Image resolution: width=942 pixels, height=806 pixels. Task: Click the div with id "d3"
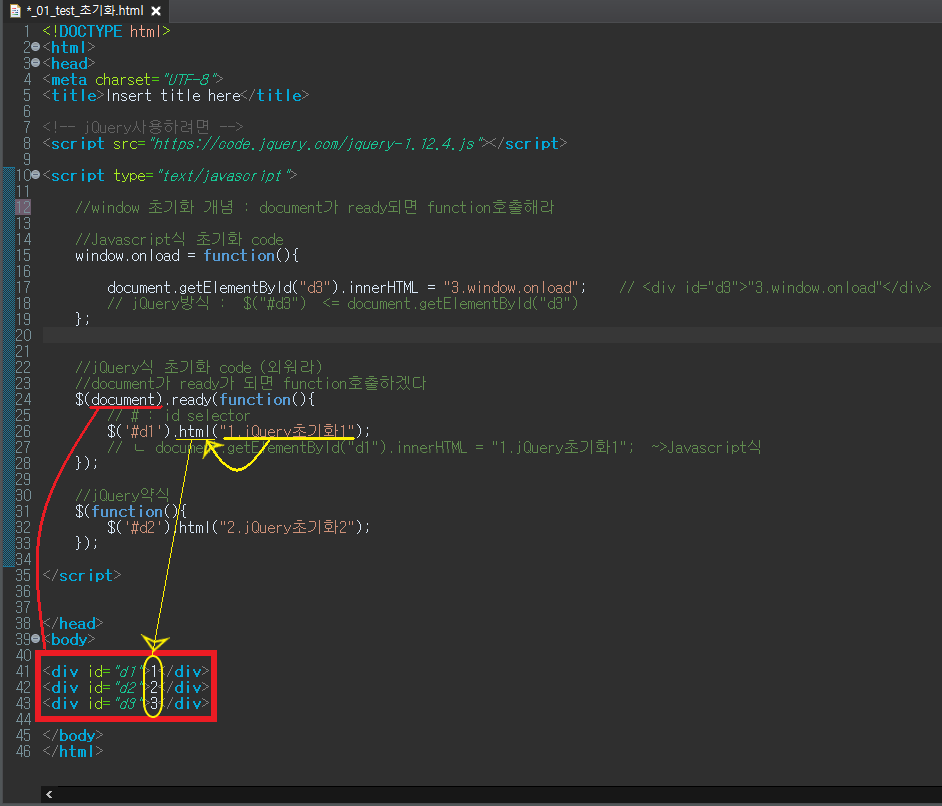pos(126,703)
